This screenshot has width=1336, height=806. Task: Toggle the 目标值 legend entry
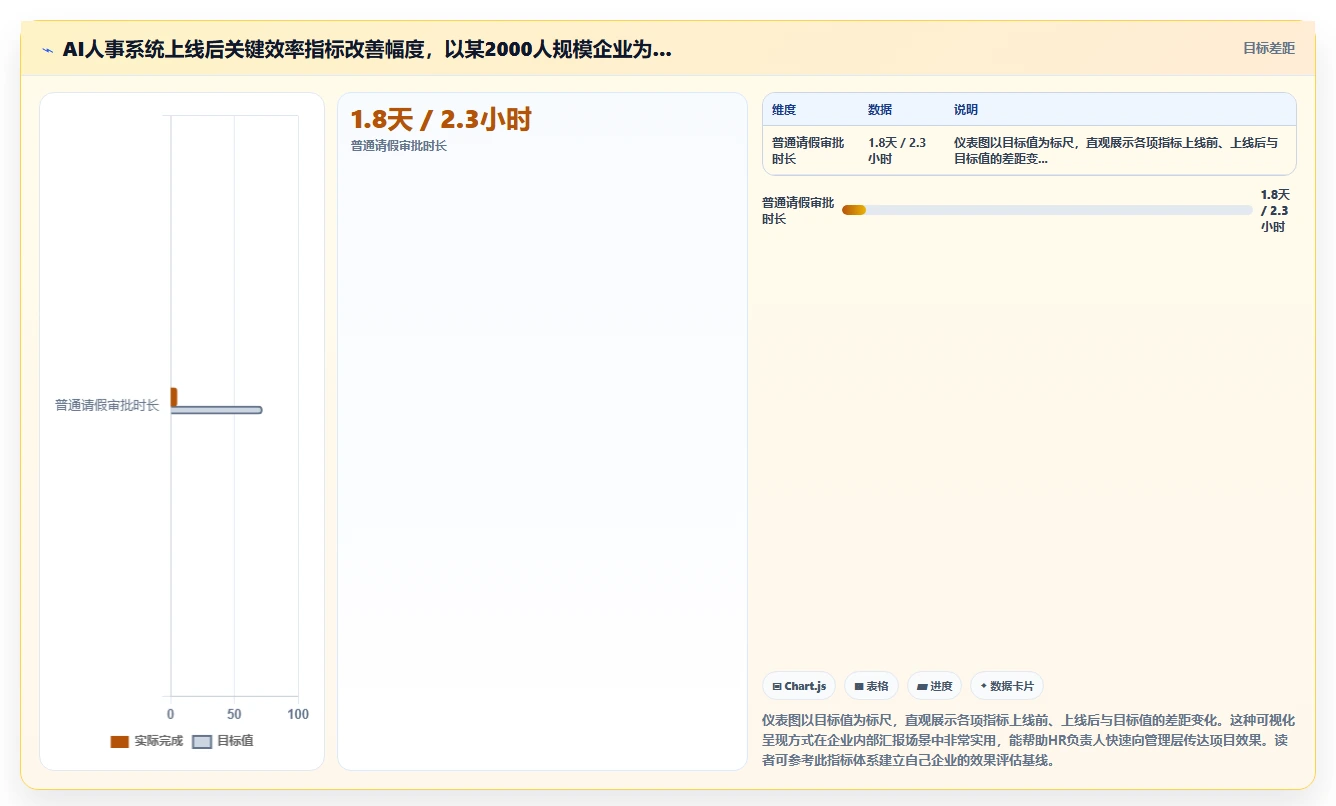coord(223,741)
